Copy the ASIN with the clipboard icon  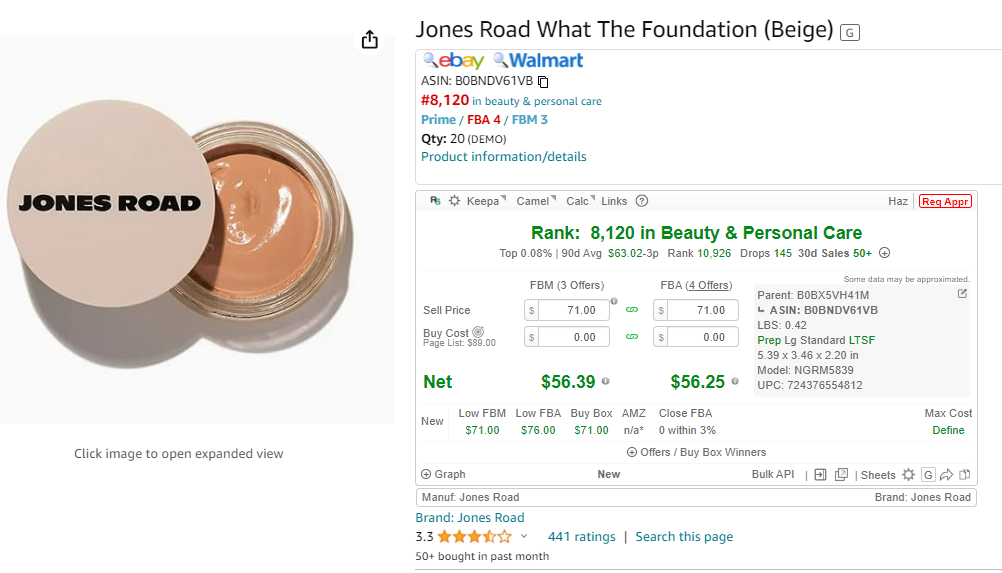[x=543, y=82]
